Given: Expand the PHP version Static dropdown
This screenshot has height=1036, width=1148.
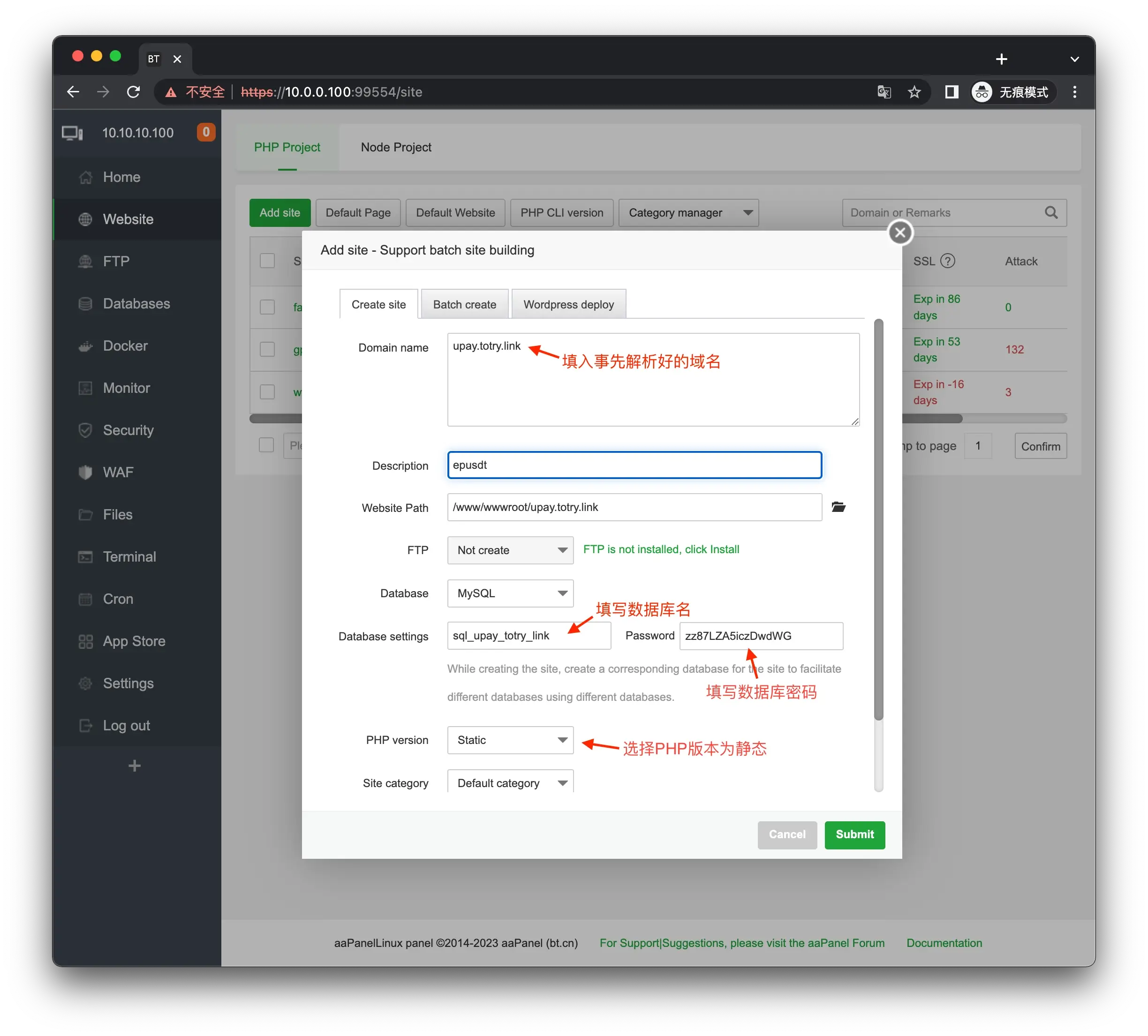Looking at the screenshot, I should (510, 740).
